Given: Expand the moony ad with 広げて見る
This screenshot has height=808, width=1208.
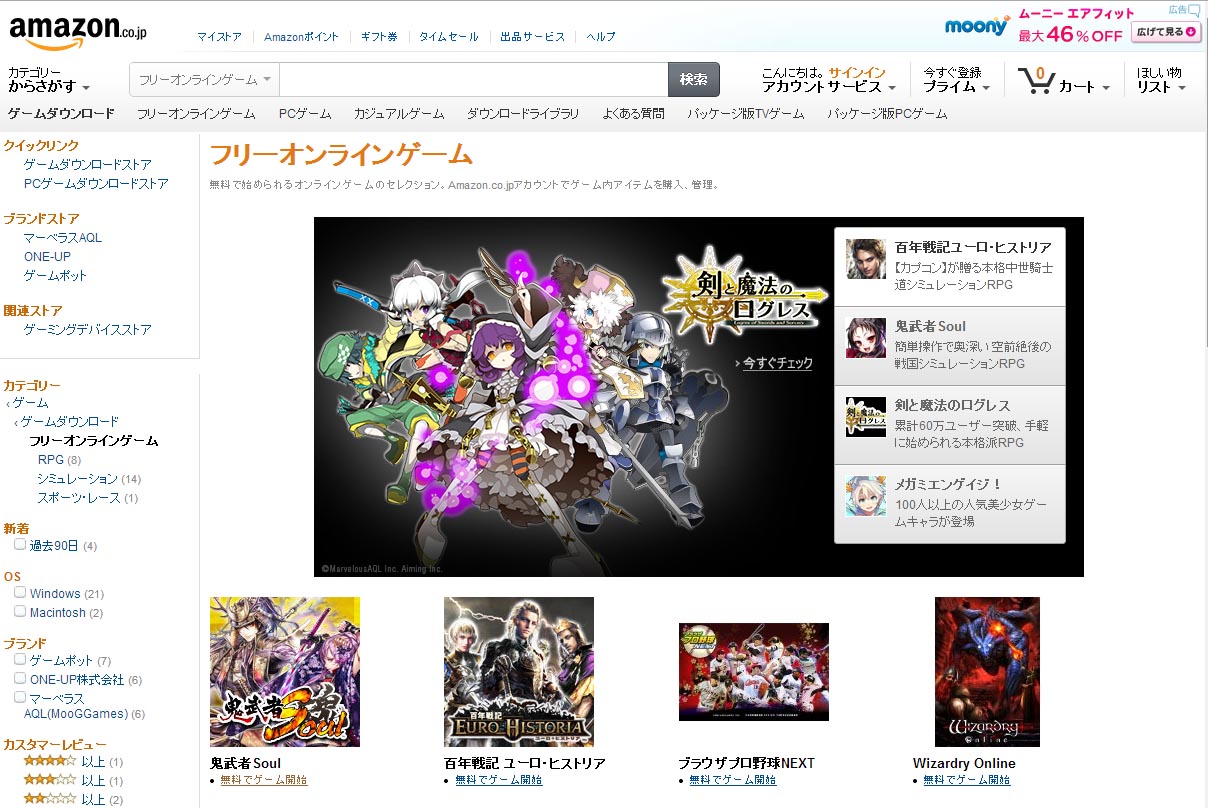Looking at the screenshot, I should click(x=1166, y=32).
